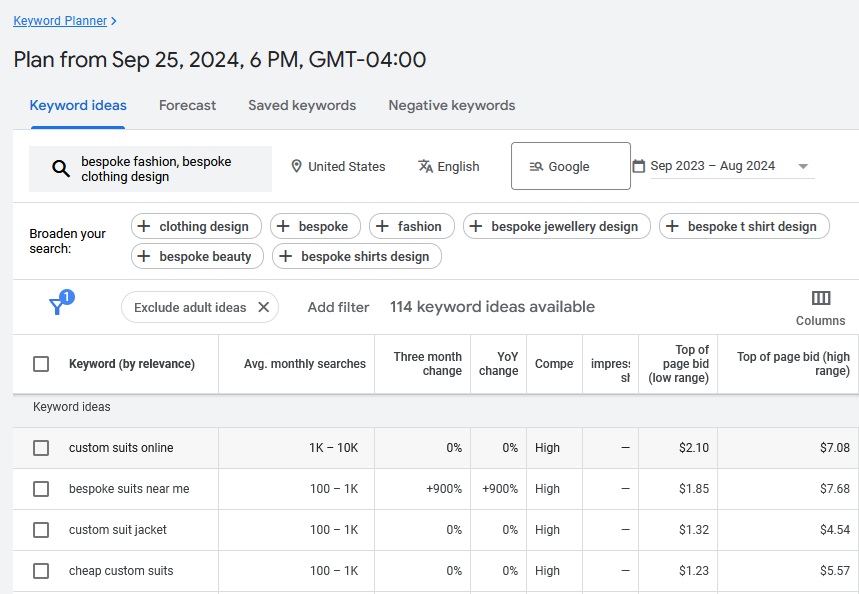Select the bespoke suits near me checkbox
This screenshot has width=859, height=594.
(41, 488)
